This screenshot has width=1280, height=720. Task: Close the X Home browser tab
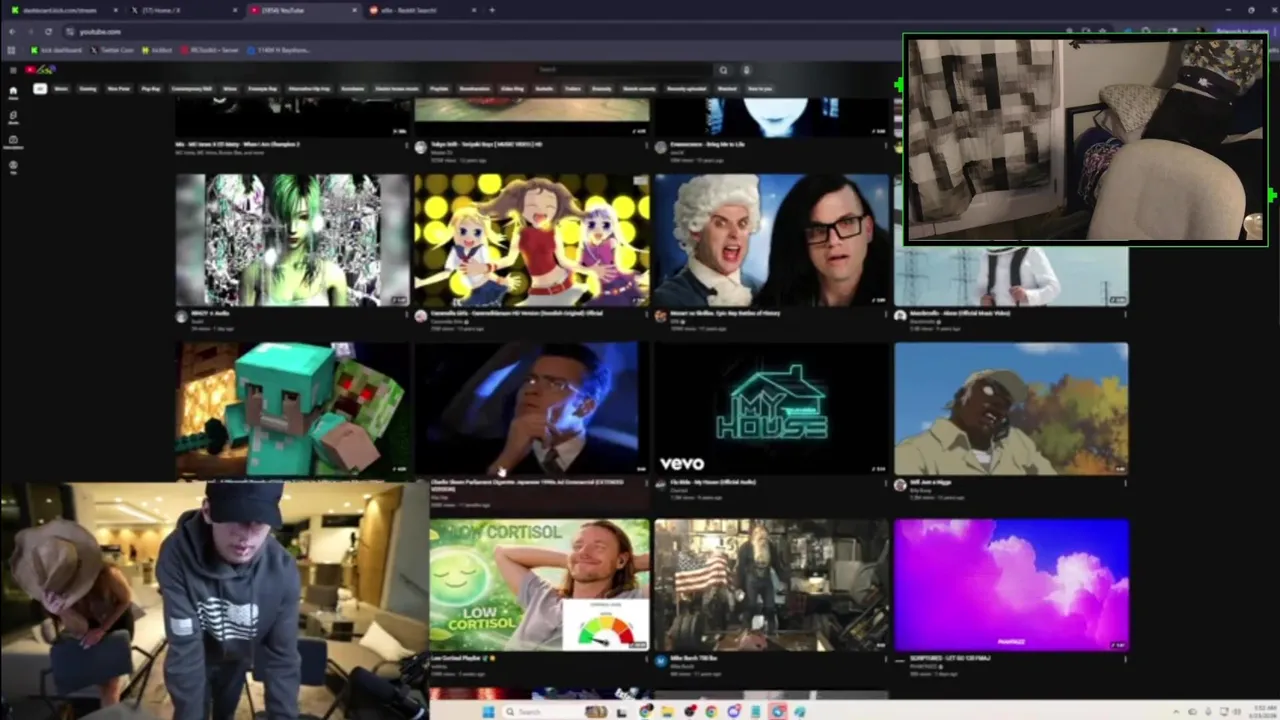pyautogui.click(x=235, y=10)
